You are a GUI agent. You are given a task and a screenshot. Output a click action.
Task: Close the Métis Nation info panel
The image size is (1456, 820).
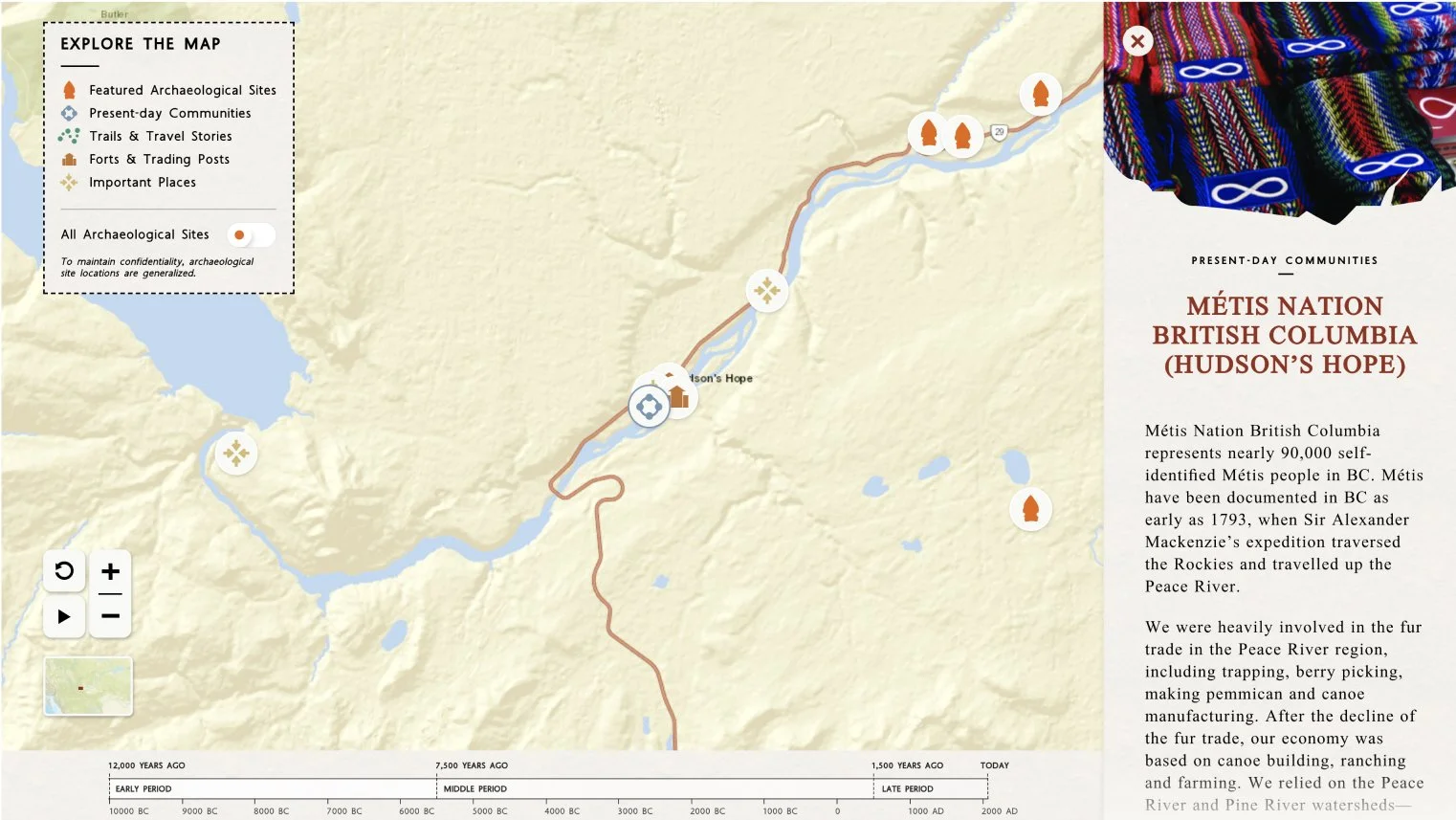click(x=1136, y=41)
